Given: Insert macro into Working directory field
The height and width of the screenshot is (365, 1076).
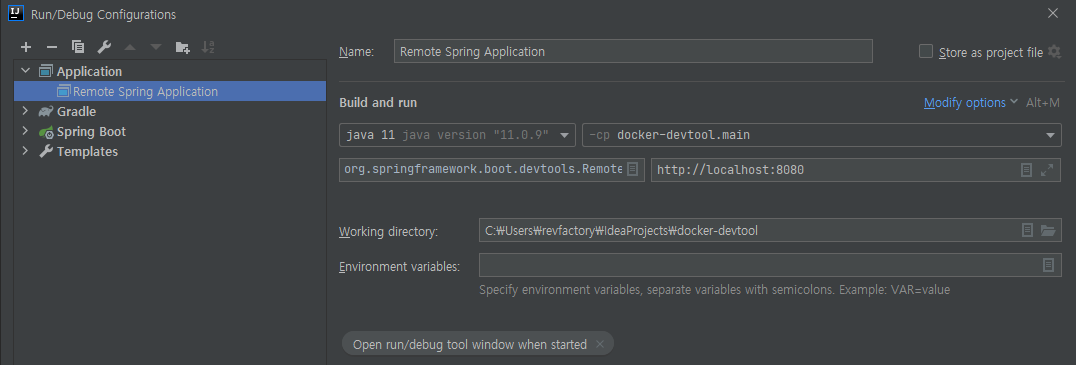Looking at the screenshot, I should (1027, 231).
